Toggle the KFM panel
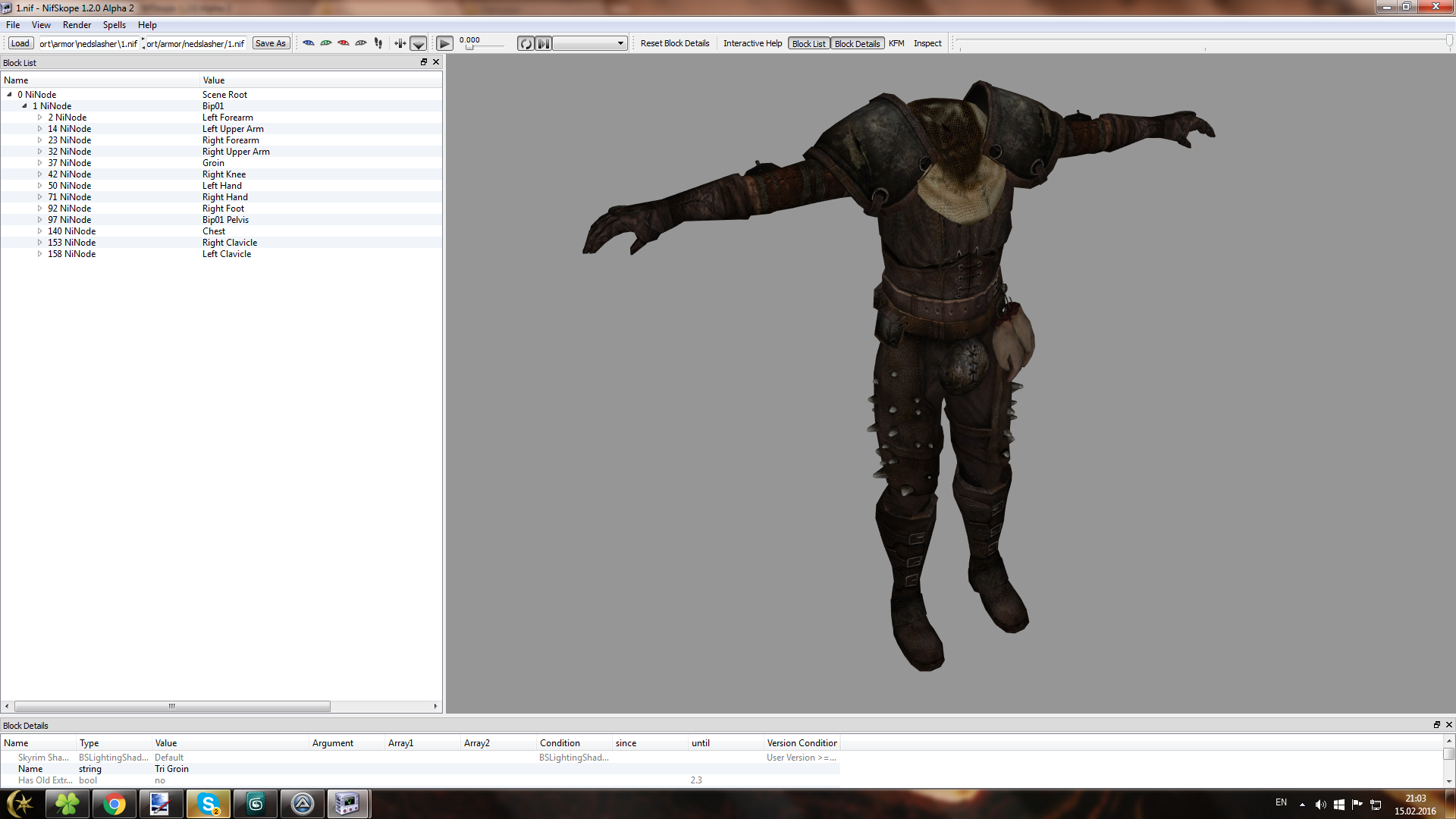 [x=896, y=43]
